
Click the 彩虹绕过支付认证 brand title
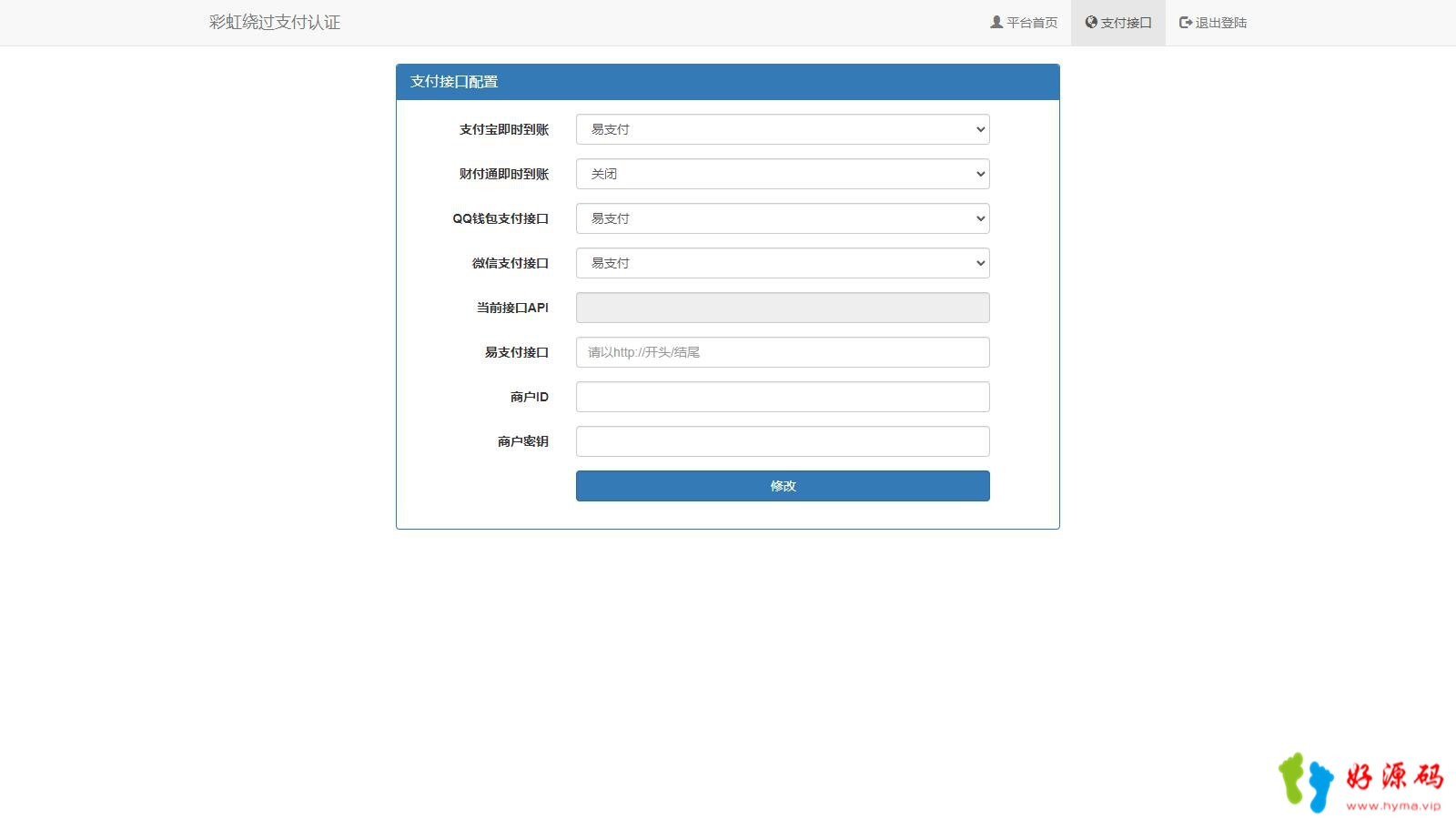pyautogui.click(x=275, y=22)
